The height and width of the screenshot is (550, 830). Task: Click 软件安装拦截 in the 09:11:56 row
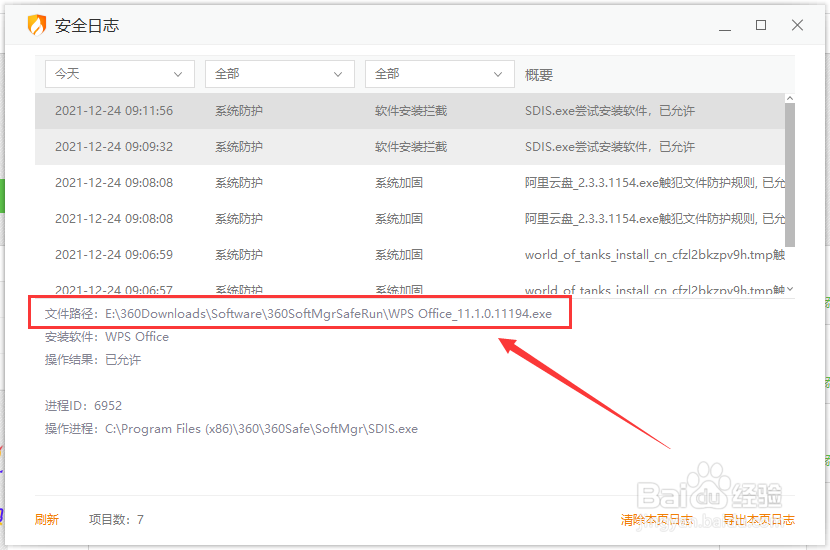pos(411,111)
